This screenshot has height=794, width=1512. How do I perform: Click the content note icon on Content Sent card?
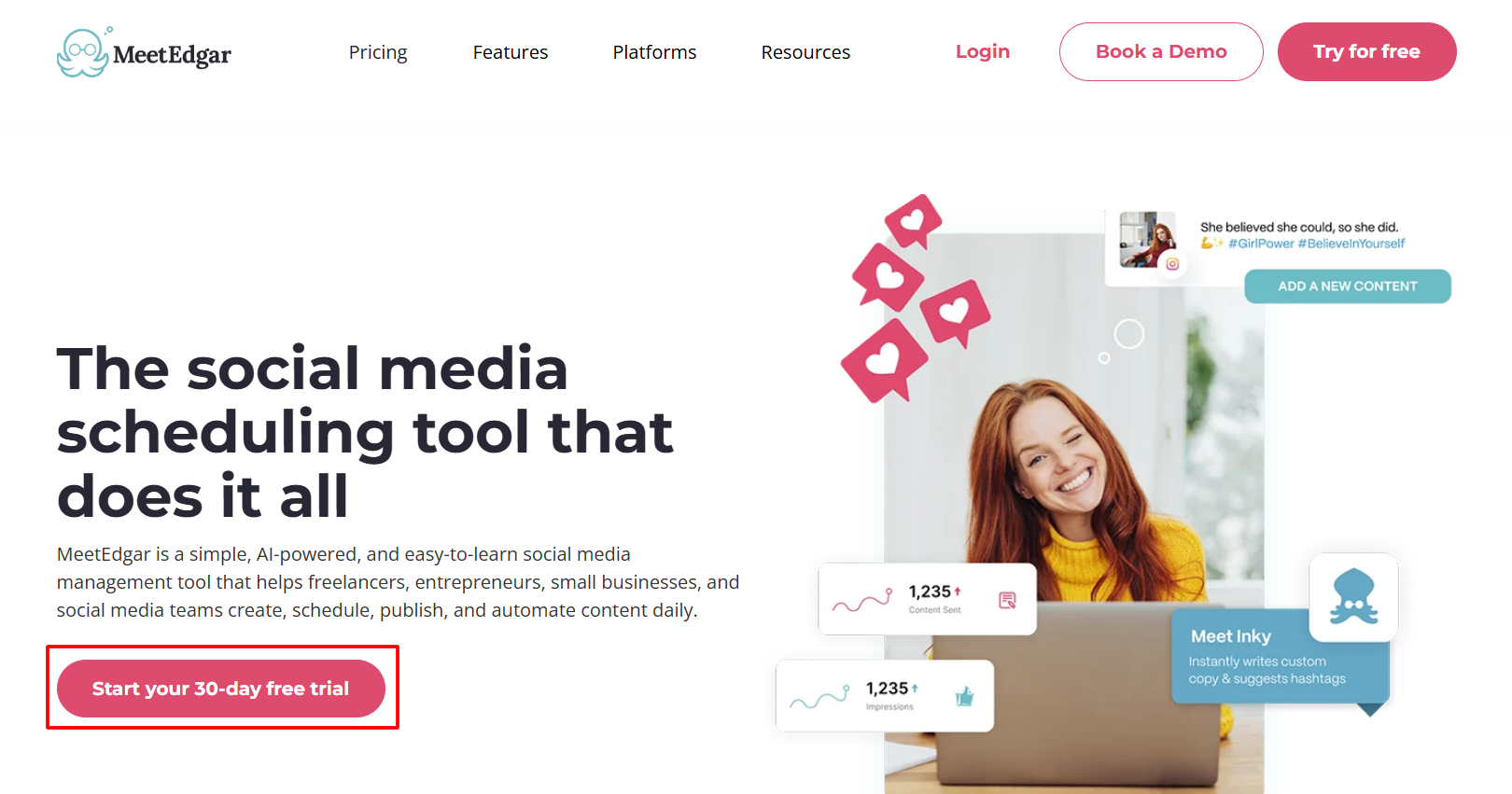(x=1007, y=600)
